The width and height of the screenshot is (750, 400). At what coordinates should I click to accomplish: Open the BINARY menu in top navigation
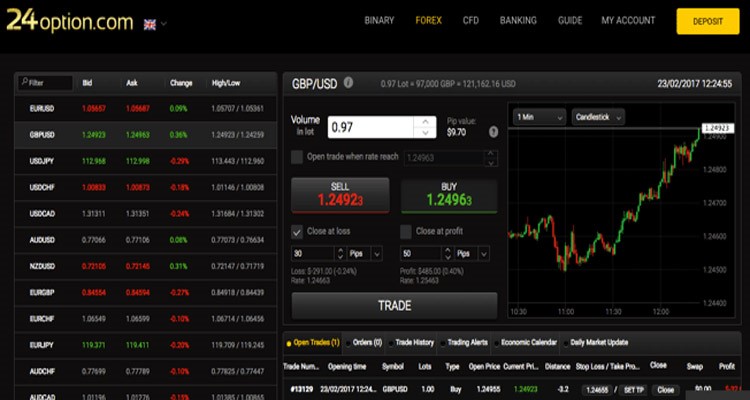(x=379, y=20)
